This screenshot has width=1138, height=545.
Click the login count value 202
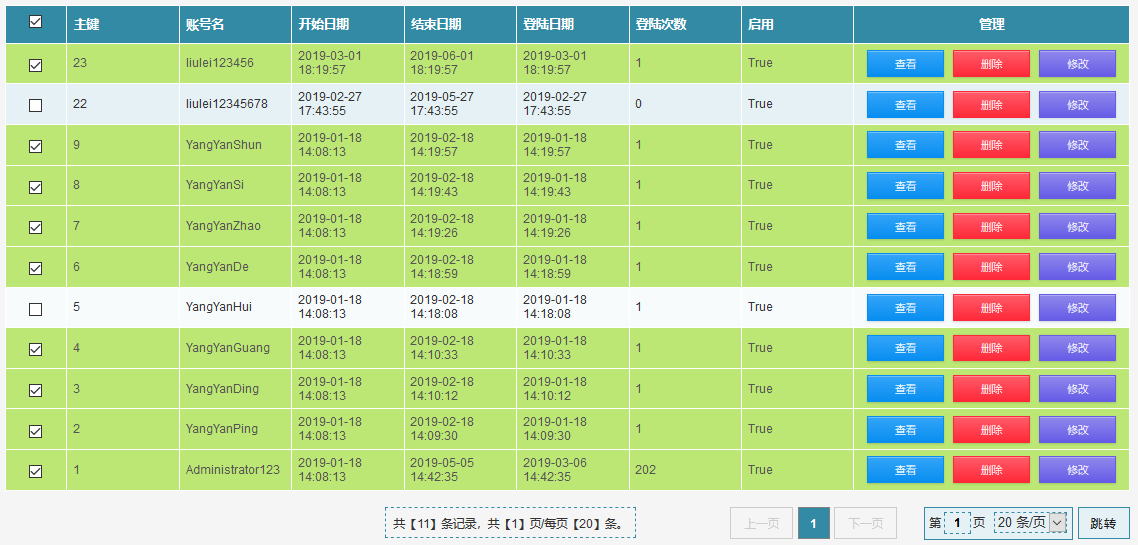[x=645, y=470]
